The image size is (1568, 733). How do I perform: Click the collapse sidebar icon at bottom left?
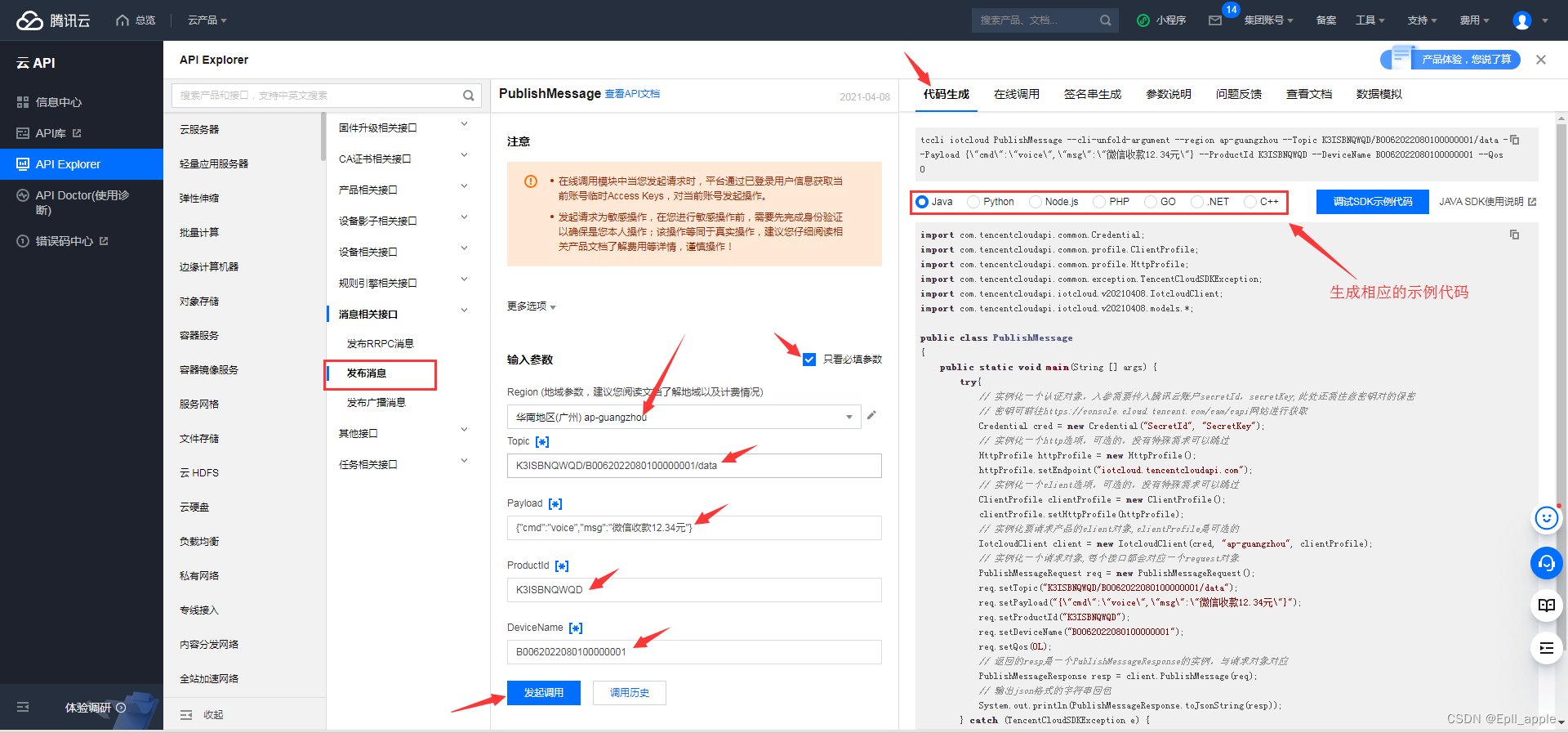pyautogui.click(x=23, y=707)
